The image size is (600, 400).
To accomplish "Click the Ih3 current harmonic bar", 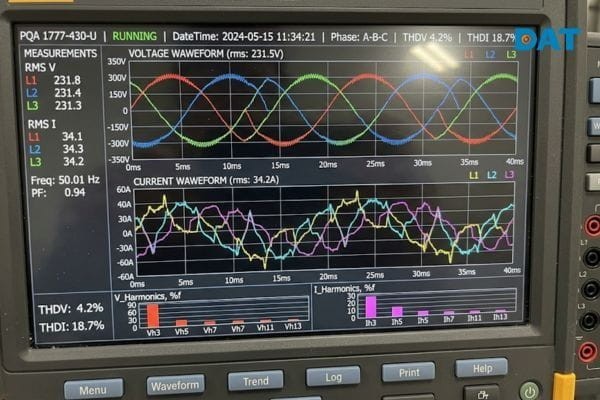I will pyautogui.click(x=370, y=307).
